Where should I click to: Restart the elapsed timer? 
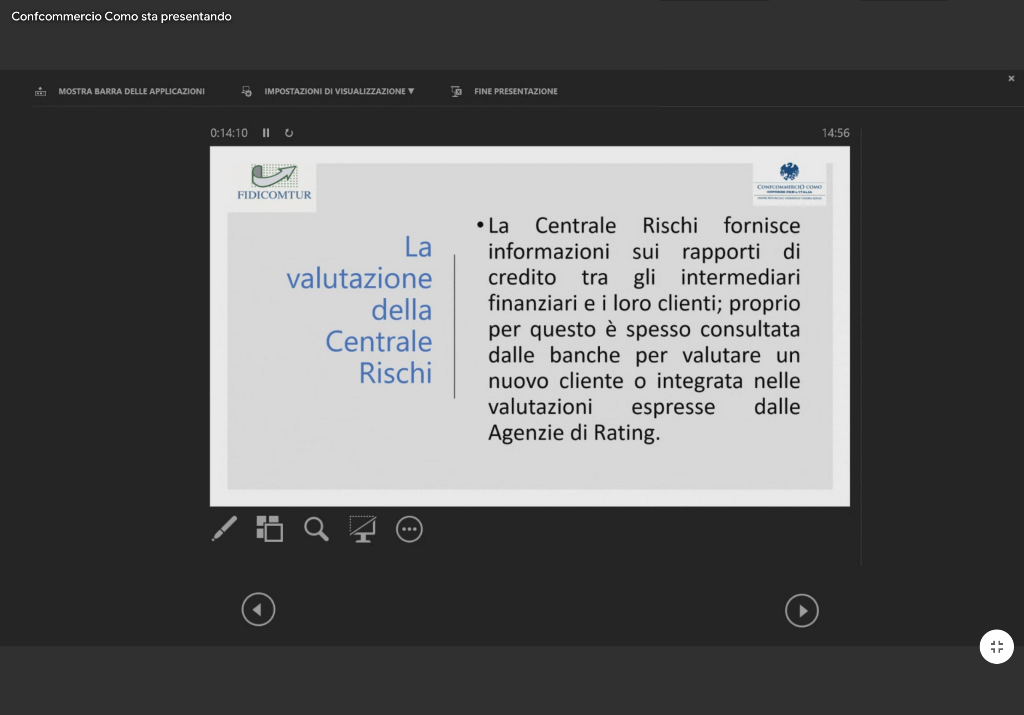point(289,133)
